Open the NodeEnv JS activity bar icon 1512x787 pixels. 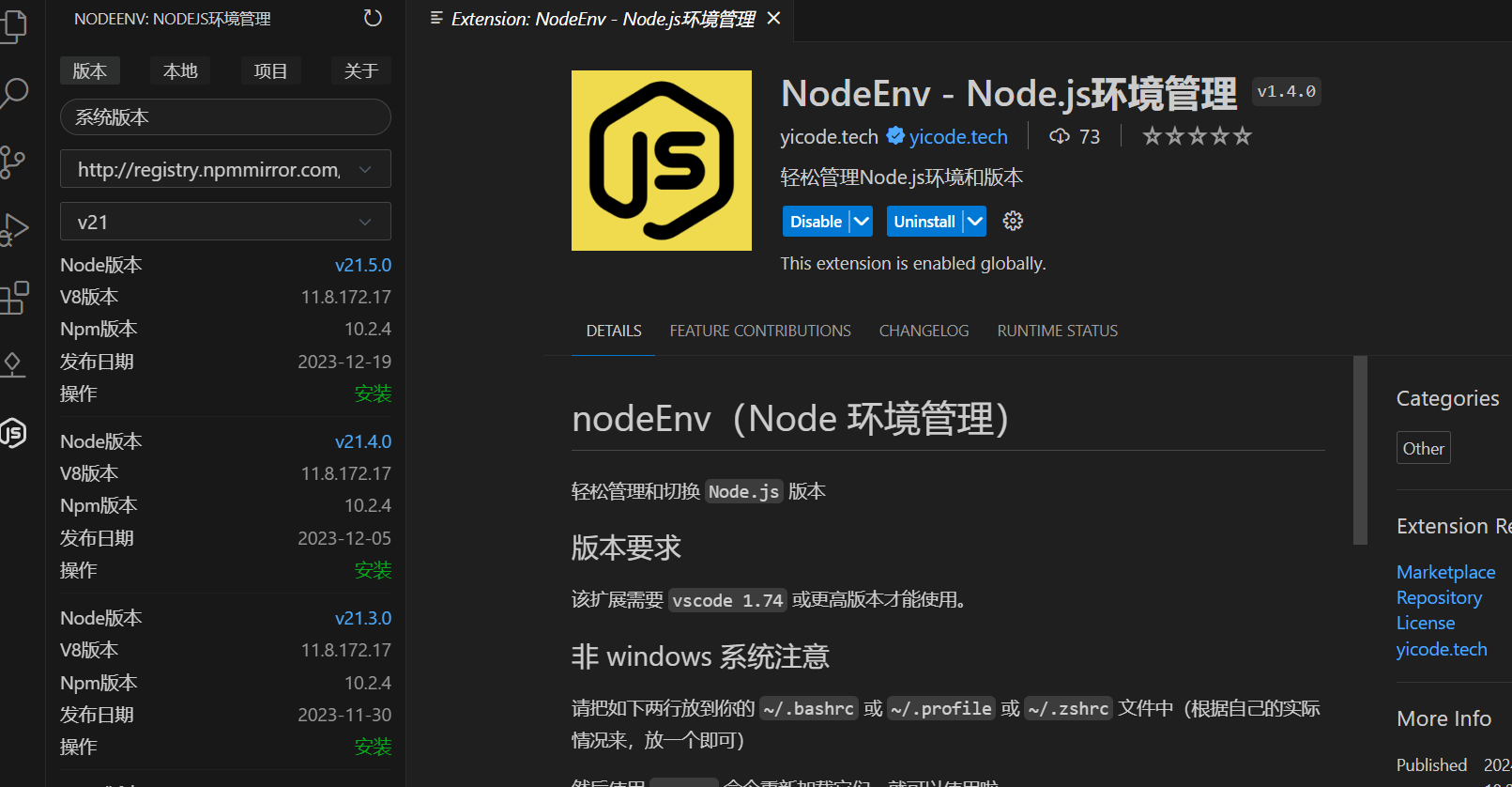point(13,433)
